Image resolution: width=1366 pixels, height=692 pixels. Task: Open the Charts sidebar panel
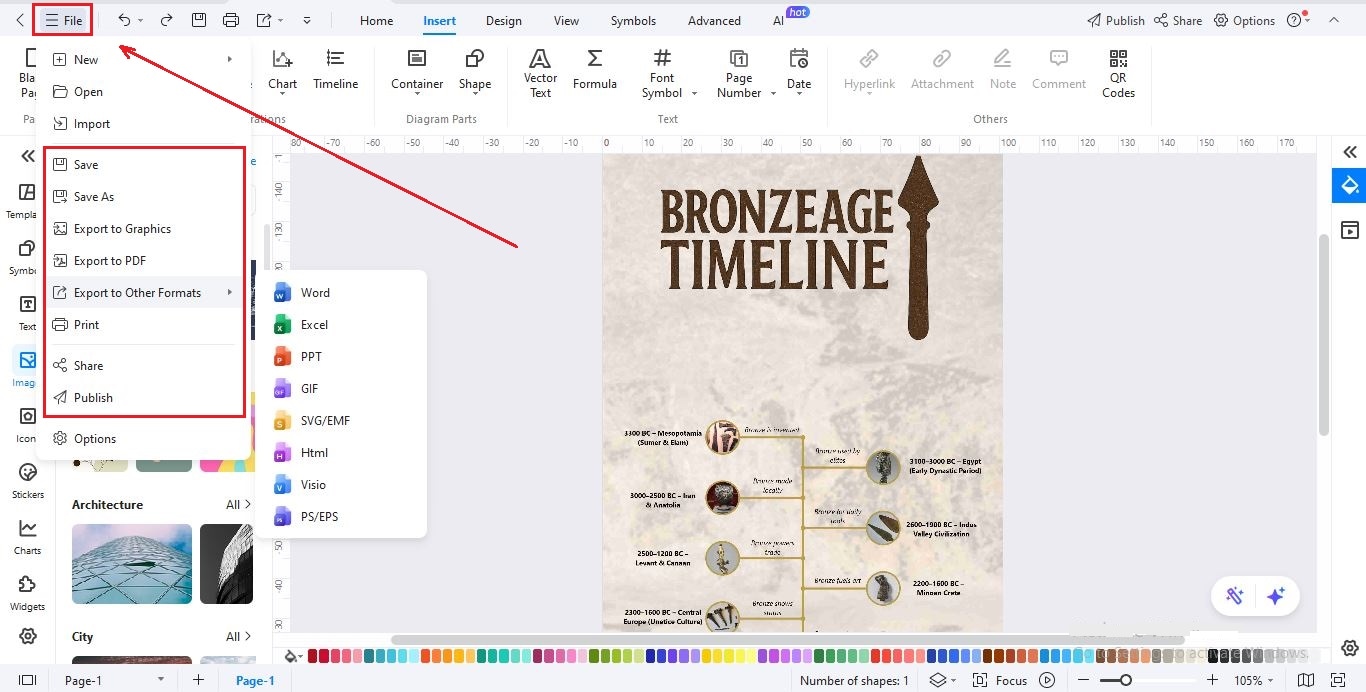pos(28,536)
